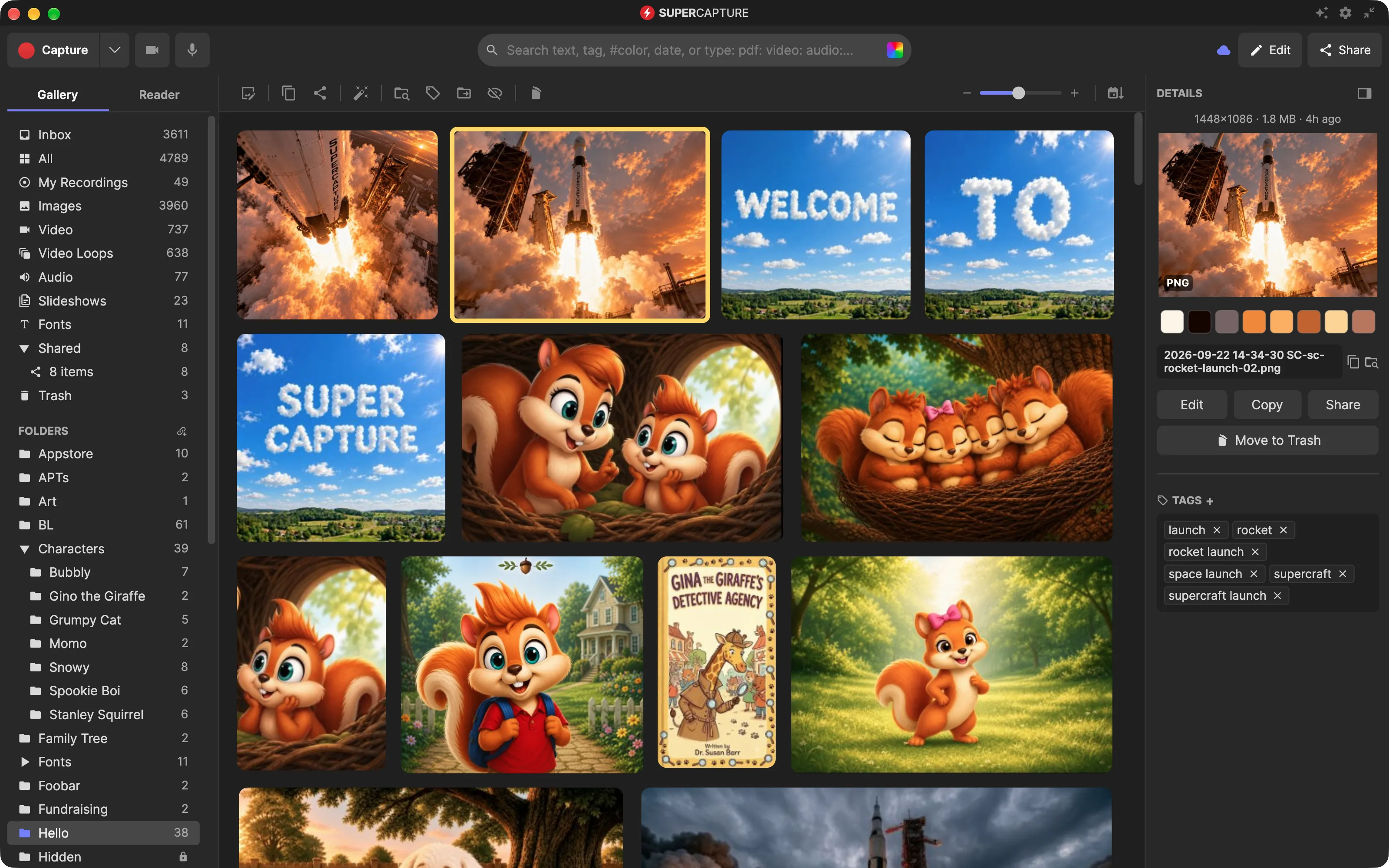The width and height of the screenshot is (1389, 868).
Task: Click the Share button in details panel
Action: pos(1343,405)
